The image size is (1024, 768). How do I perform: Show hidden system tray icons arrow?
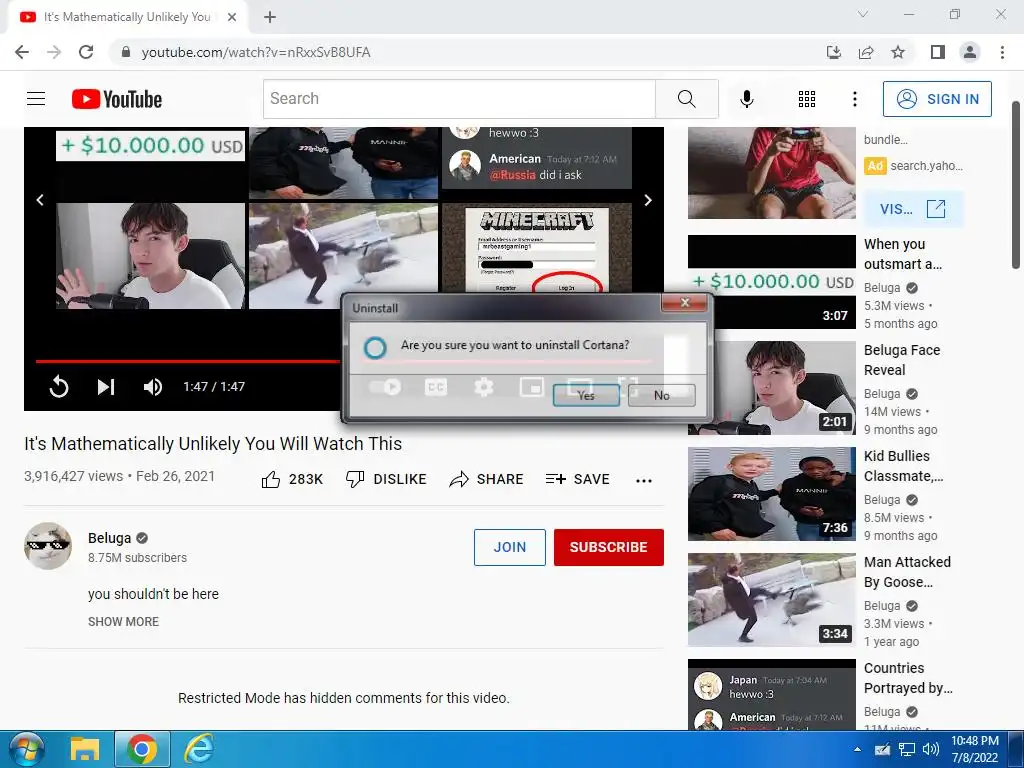click(x=857, y=749)
